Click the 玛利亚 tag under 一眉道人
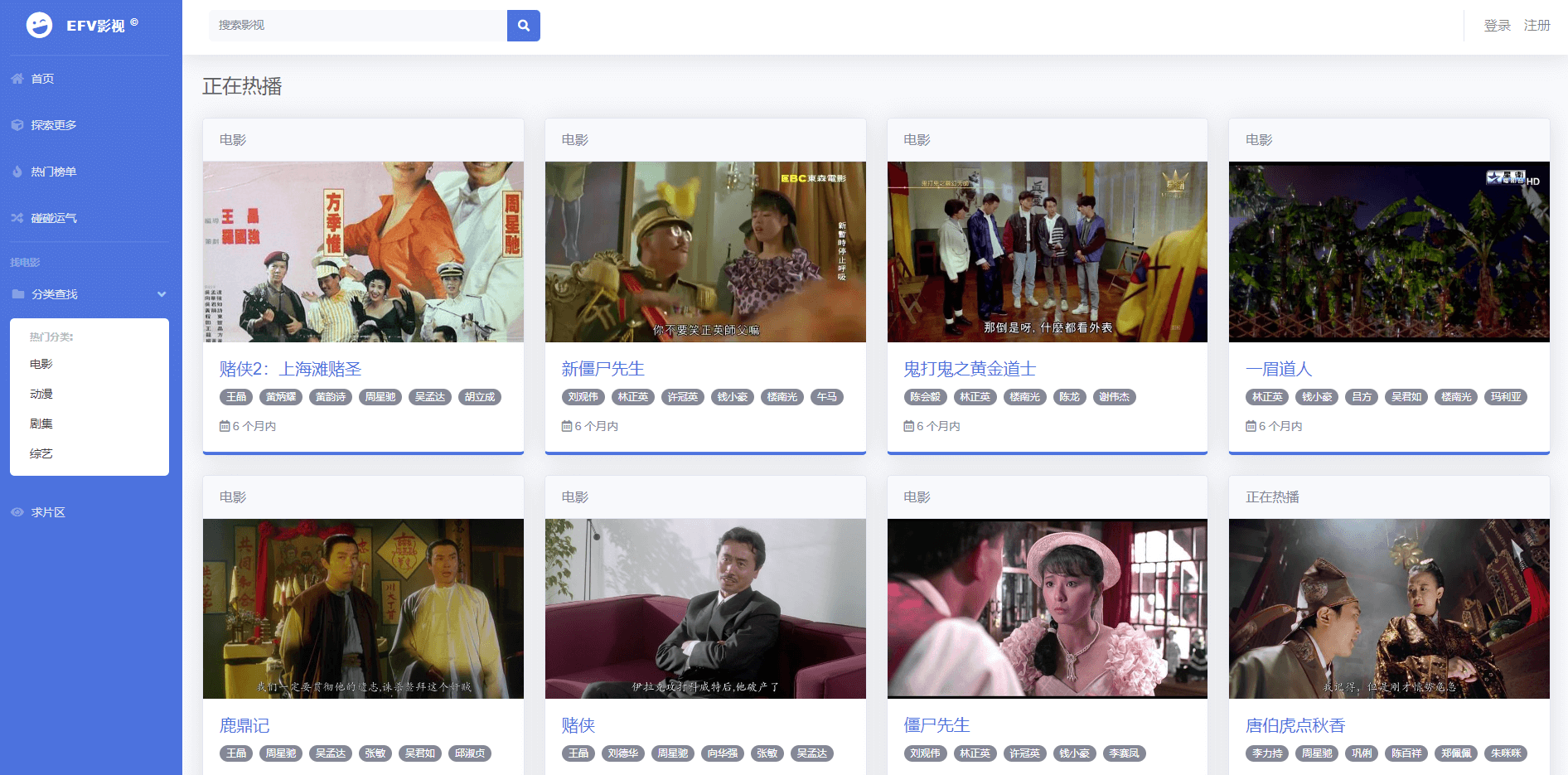 (x=1506, y=397)
